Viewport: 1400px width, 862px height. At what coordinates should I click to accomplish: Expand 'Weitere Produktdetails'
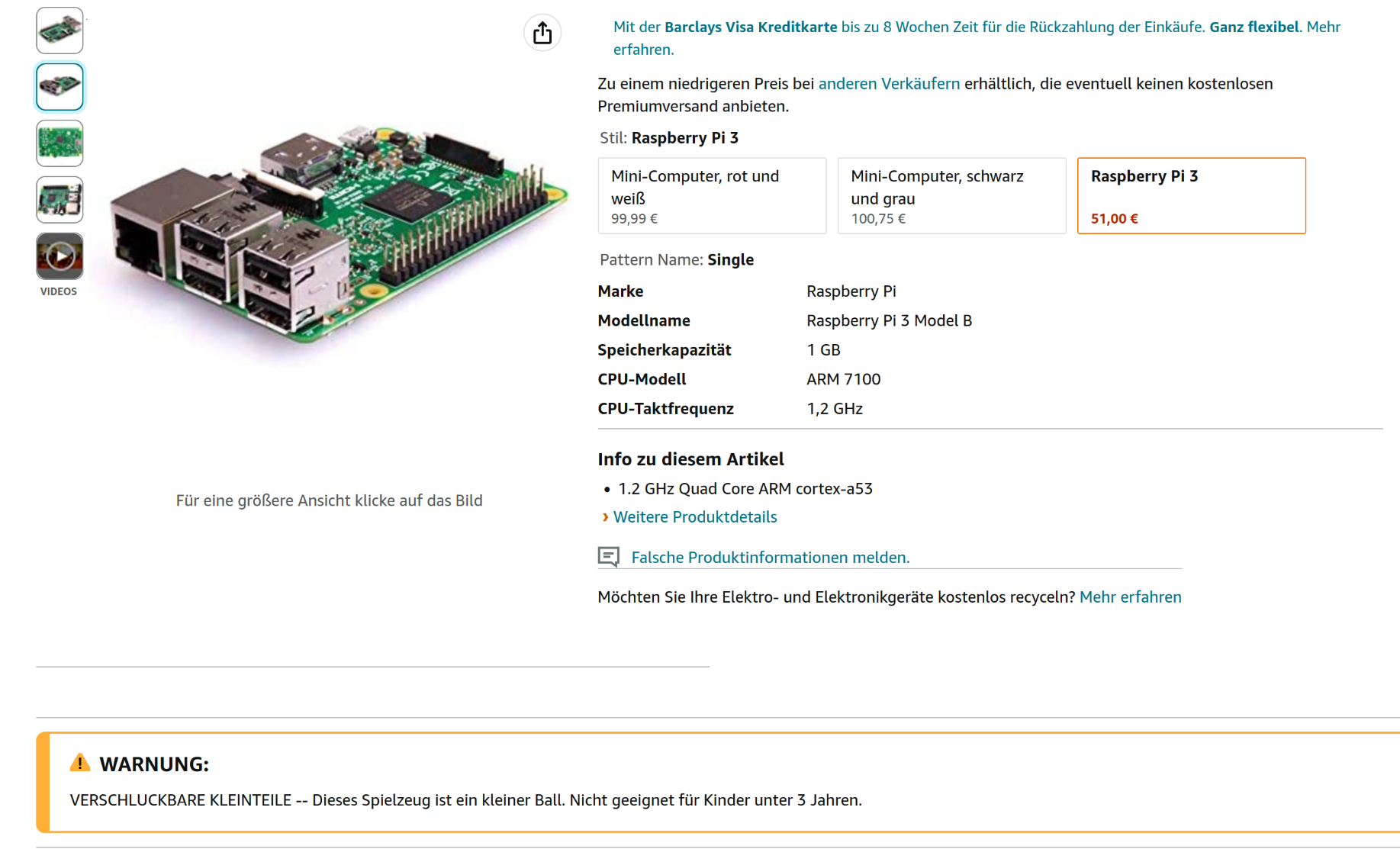coord(694,517)
